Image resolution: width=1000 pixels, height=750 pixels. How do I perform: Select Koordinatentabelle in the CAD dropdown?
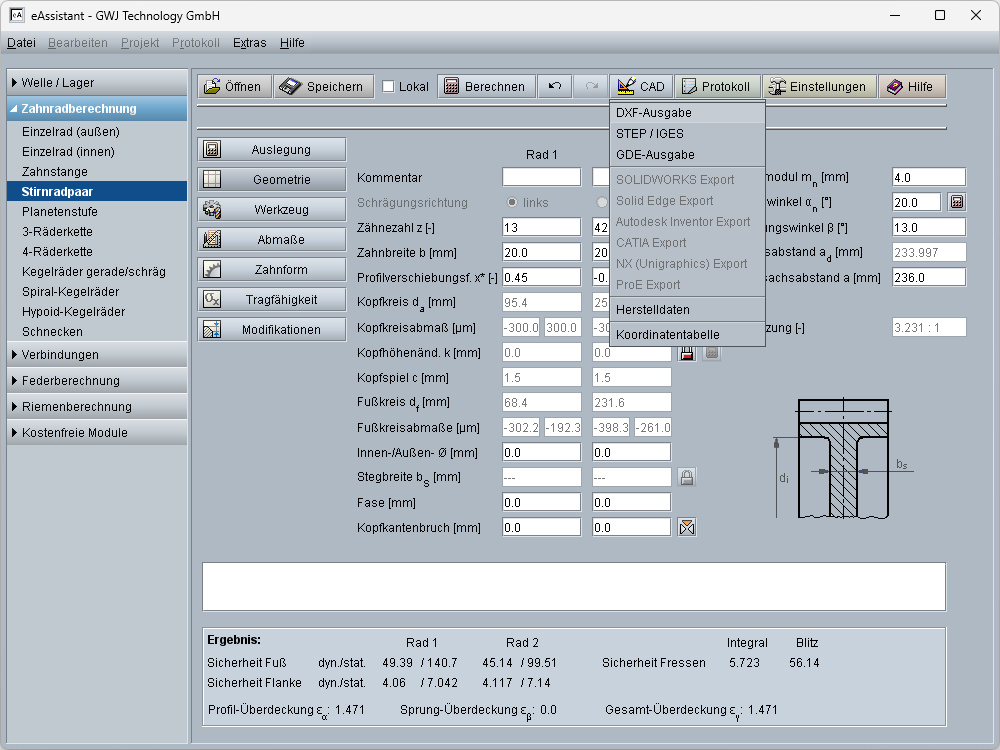click(667, 335)
